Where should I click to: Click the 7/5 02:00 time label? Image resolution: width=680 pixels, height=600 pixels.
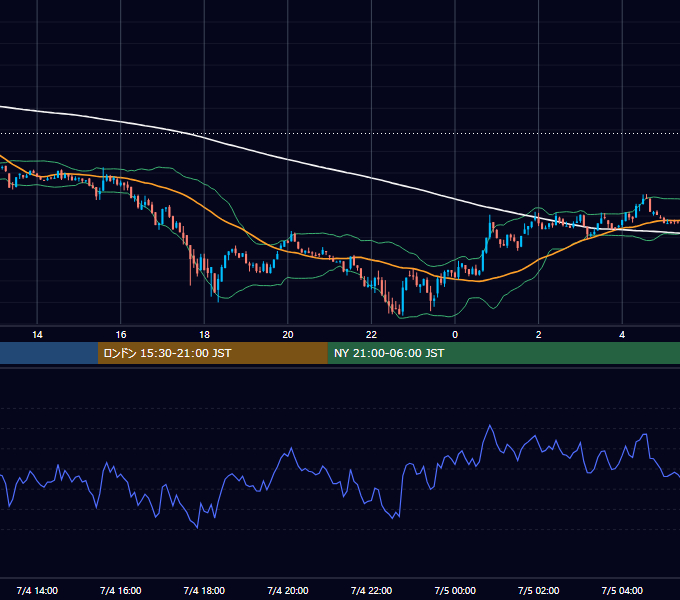pyautogui.click(x=539, y=591)
